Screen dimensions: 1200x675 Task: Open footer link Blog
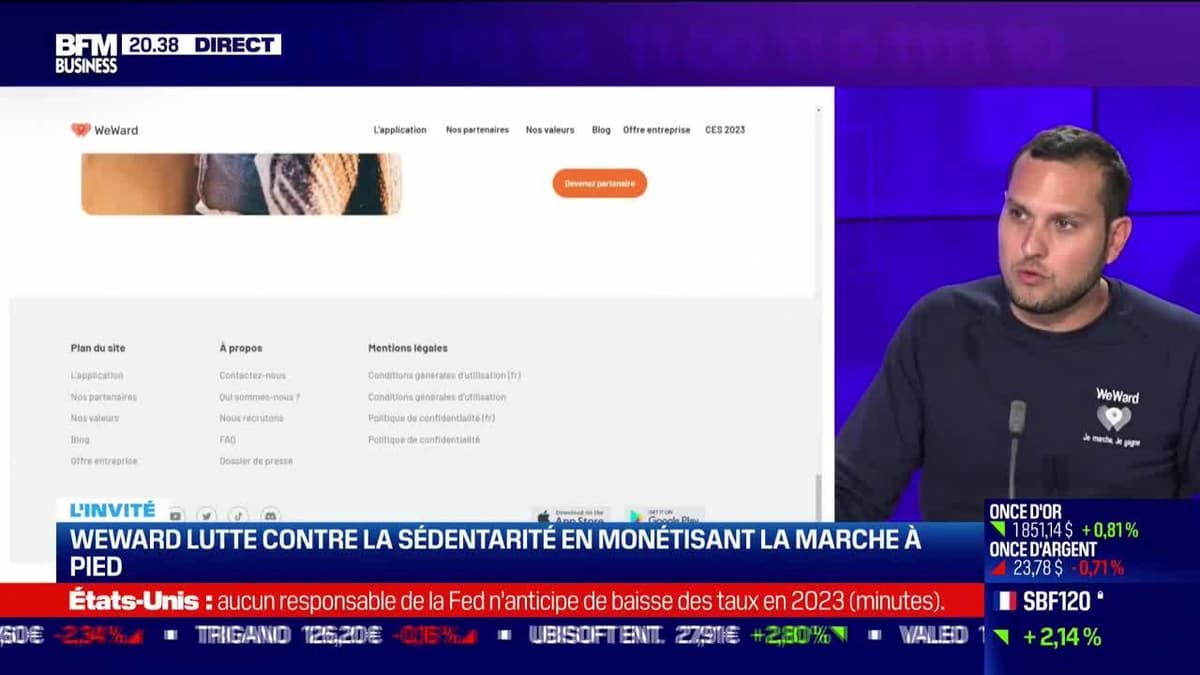[x=80, y=440]
